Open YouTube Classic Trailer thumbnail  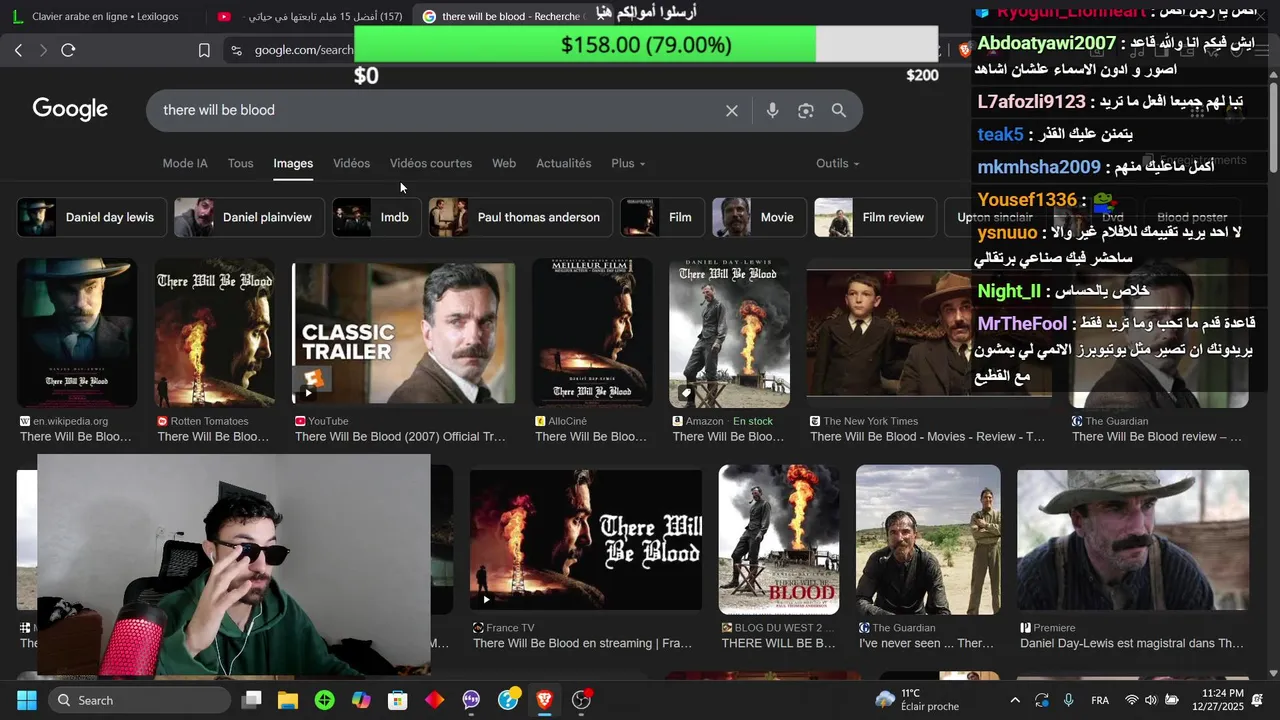point(403,333)
